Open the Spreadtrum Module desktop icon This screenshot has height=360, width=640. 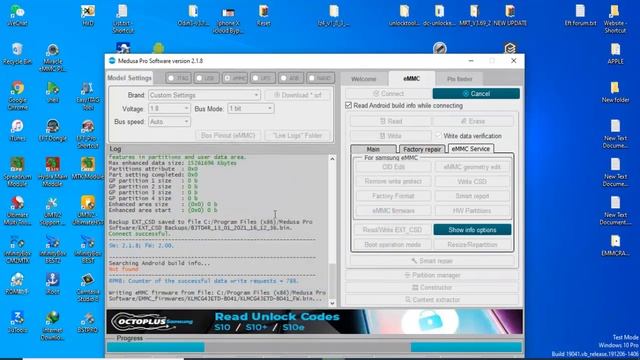point(18,172)
